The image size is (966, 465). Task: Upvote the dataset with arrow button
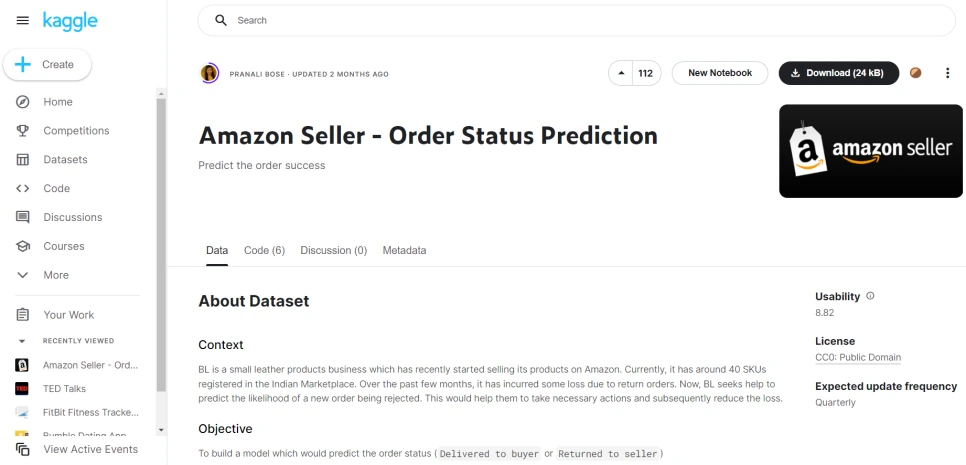click(622, 73)
